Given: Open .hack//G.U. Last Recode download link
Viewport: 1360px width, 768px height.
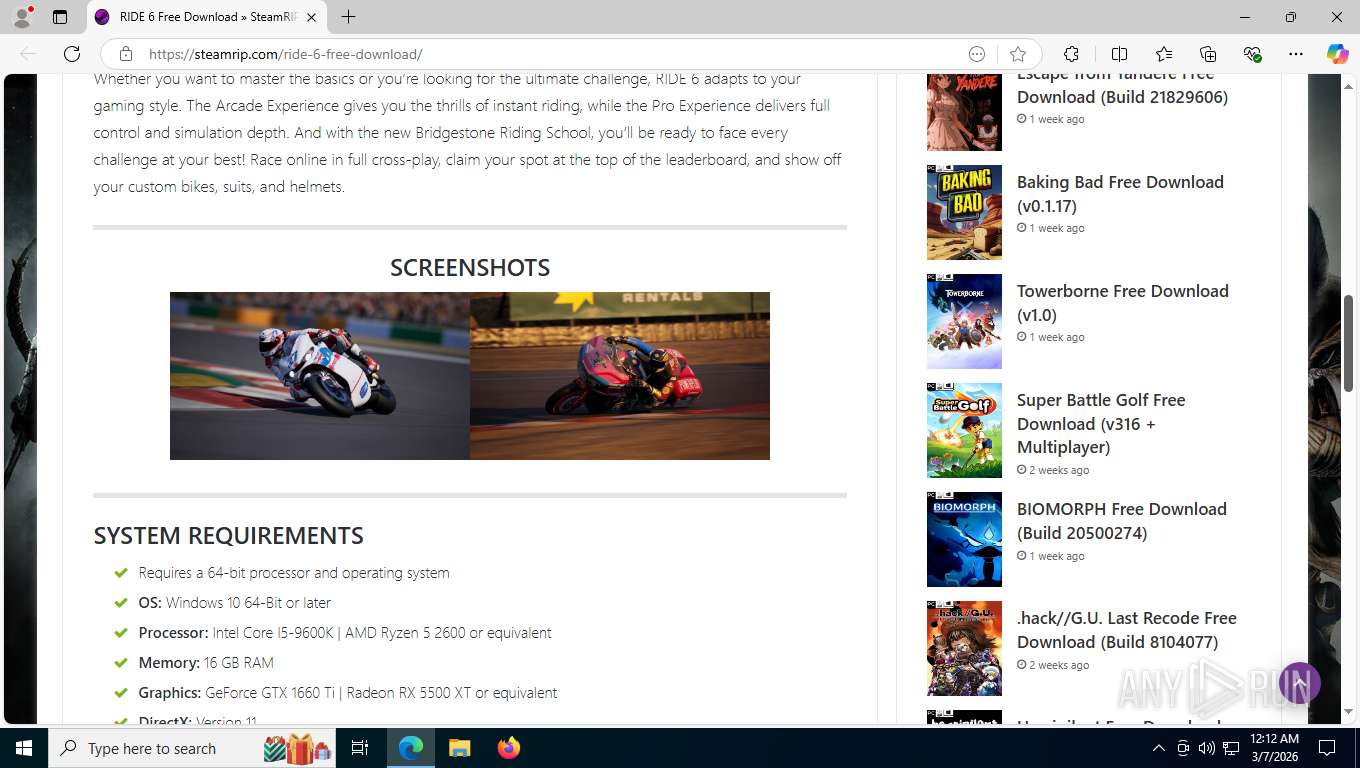Looking at the screenshot, I should coord(1127,630).
